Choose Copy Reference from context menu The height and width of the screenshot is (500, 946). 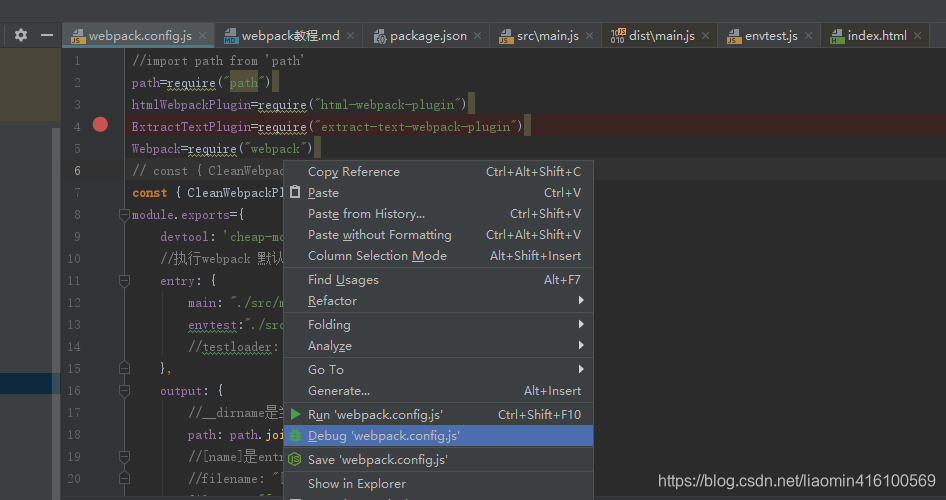439,172
